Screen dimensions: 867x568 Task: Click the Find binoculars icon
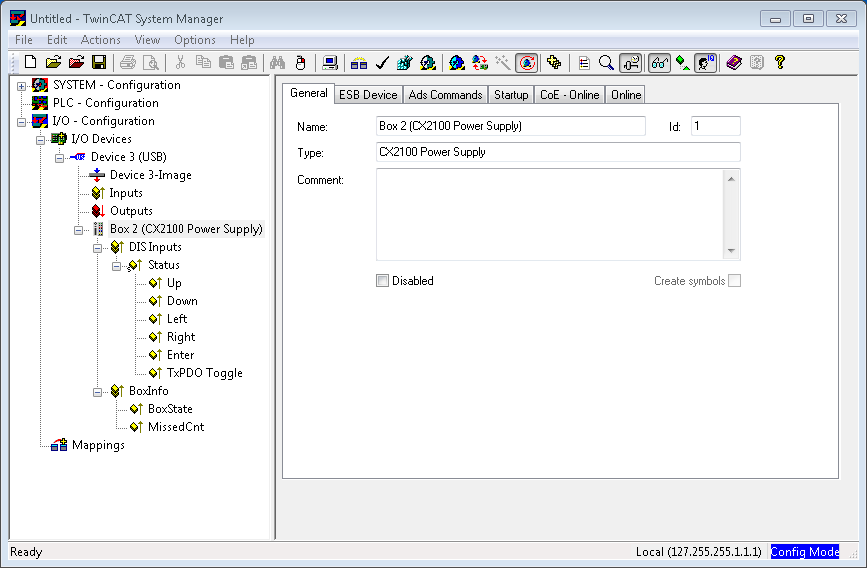click(277, 62)
